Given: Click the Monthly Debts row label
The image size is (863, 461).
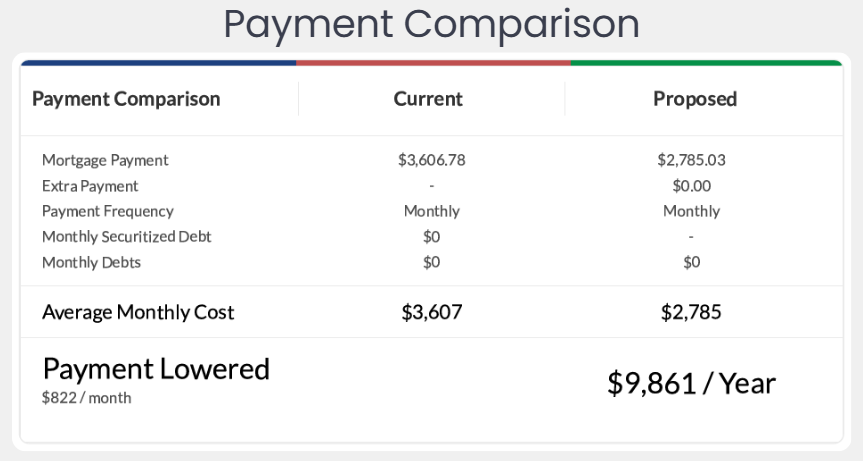Looking at the screenshot, I should pyautogui.click(x=91, y=262).
